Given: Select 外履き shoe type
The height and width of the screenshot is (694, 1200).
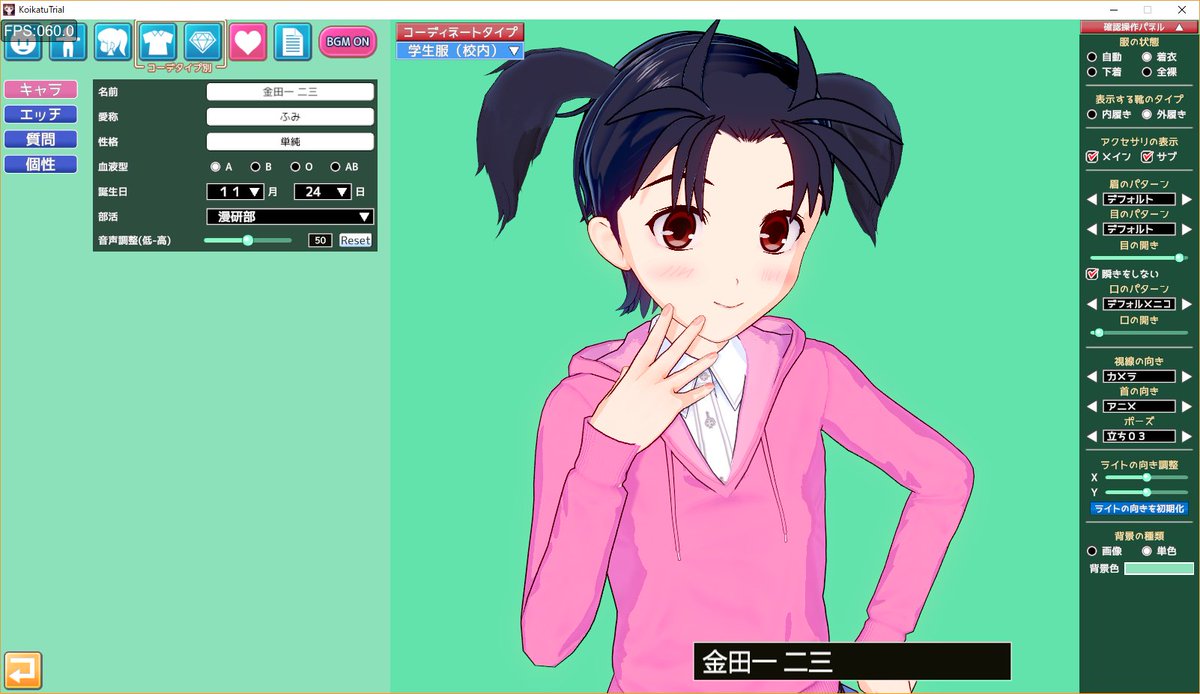Looking at the screenshot, I should pyautogui.click(x=1147, y=114).
